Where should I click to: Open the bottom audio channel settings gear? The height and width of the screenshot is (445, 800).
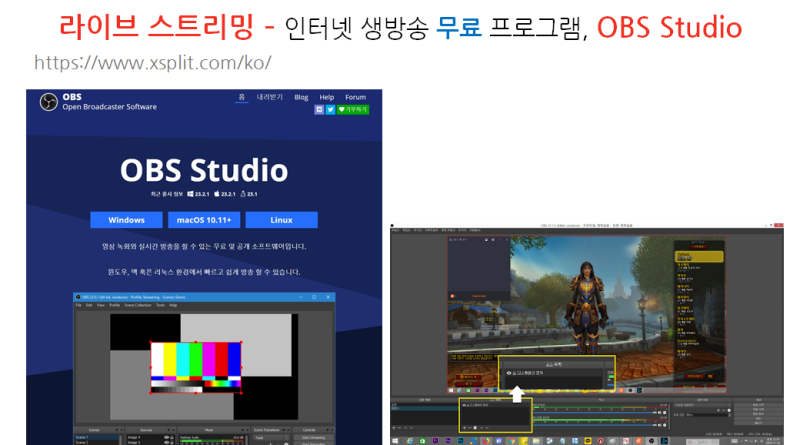coord(665,425)
